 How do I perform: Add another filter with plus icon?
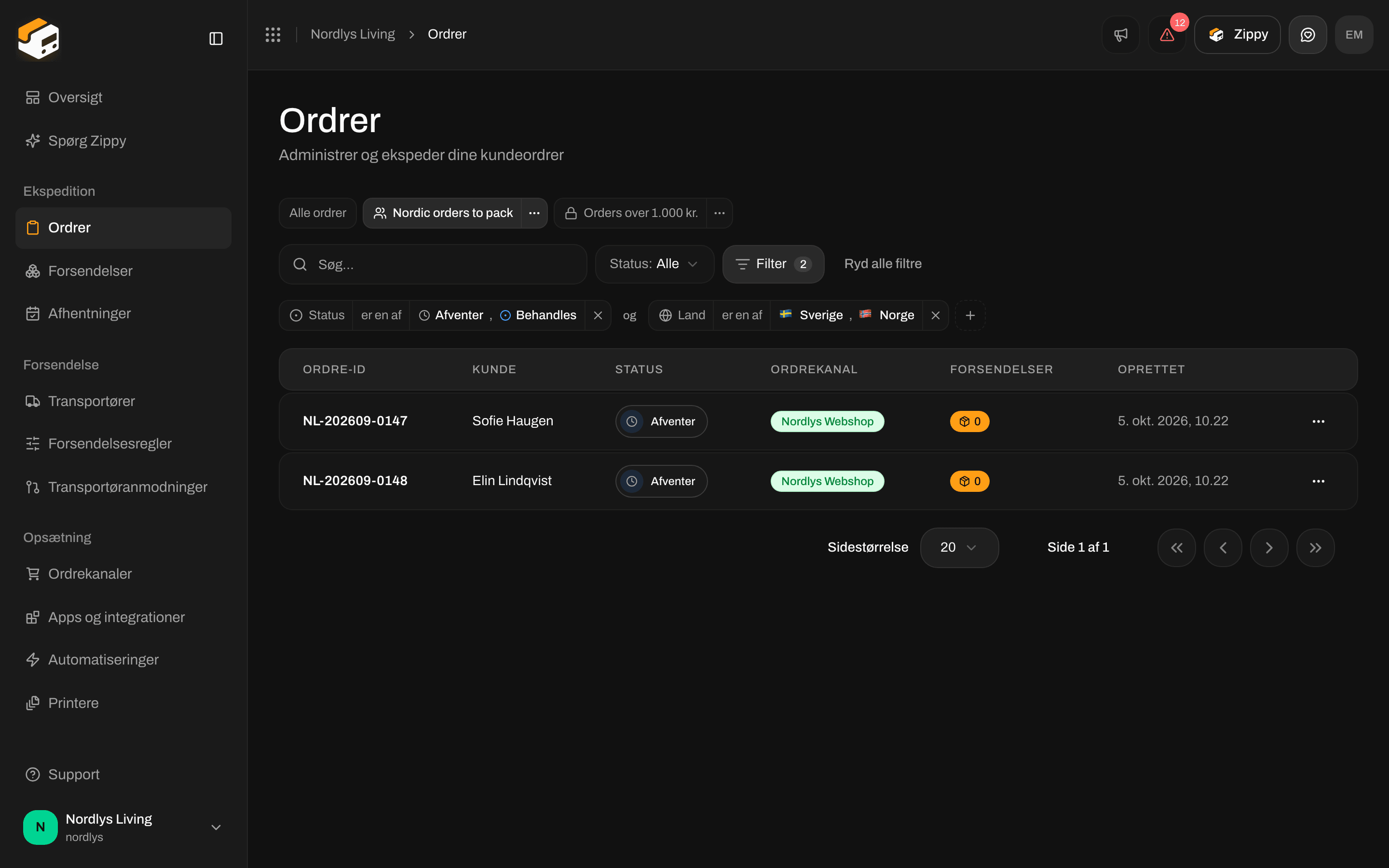(970, 315)
